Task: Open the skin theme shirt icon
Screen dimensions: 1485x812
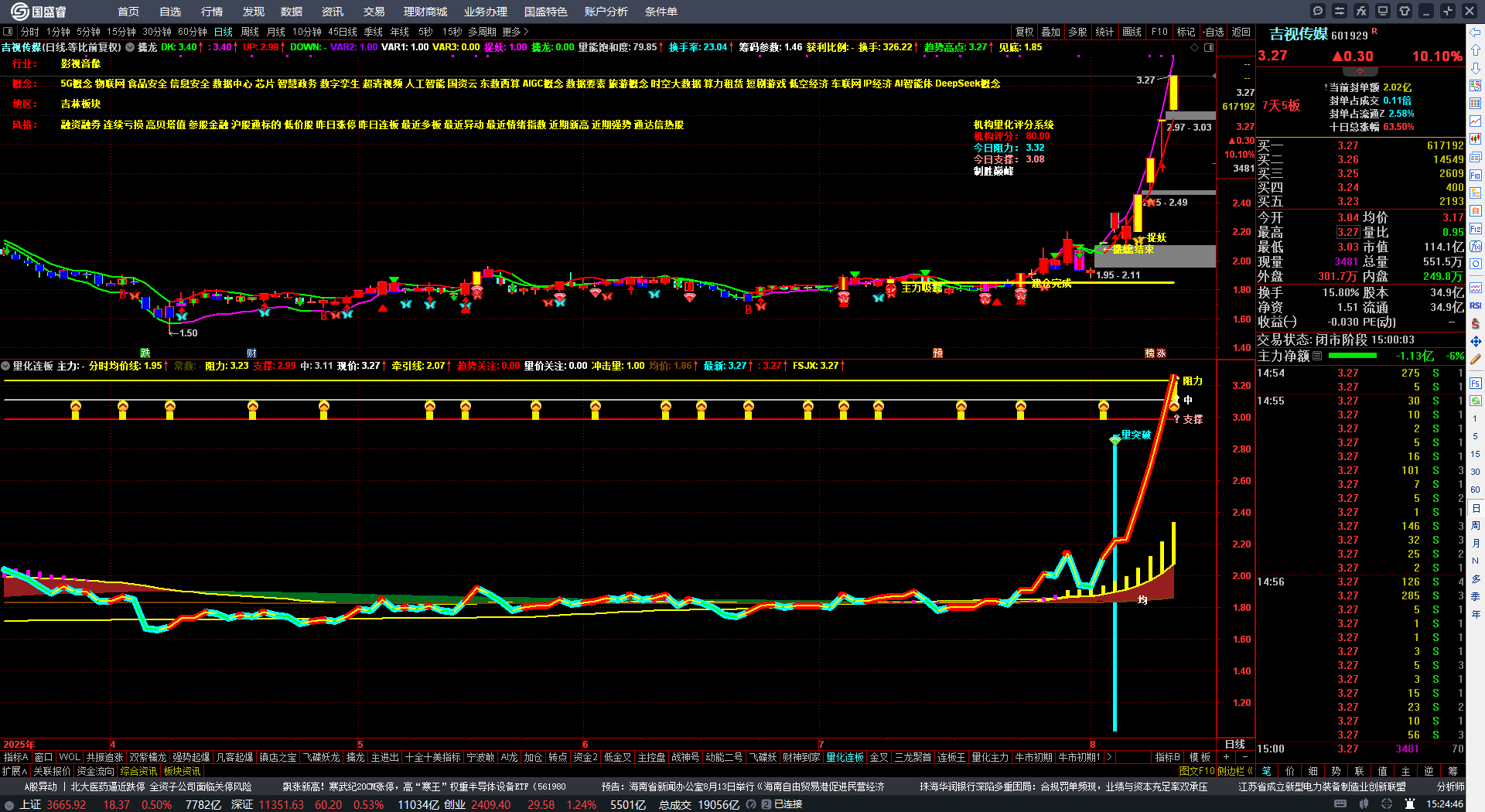Action: coord(1405,11)
